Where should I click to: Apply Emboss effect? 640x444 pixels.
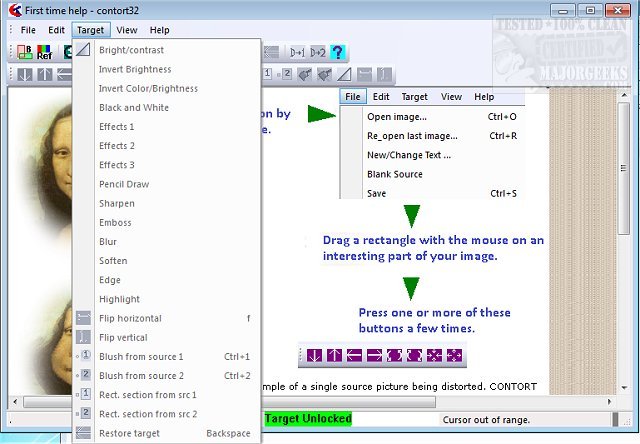coord(167,222)
